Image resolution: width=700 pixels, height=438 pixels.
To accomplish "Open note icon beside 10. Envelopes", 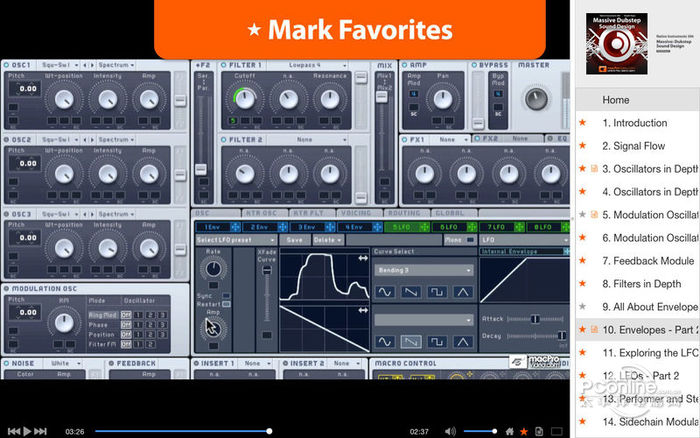I will pos(594,330).
